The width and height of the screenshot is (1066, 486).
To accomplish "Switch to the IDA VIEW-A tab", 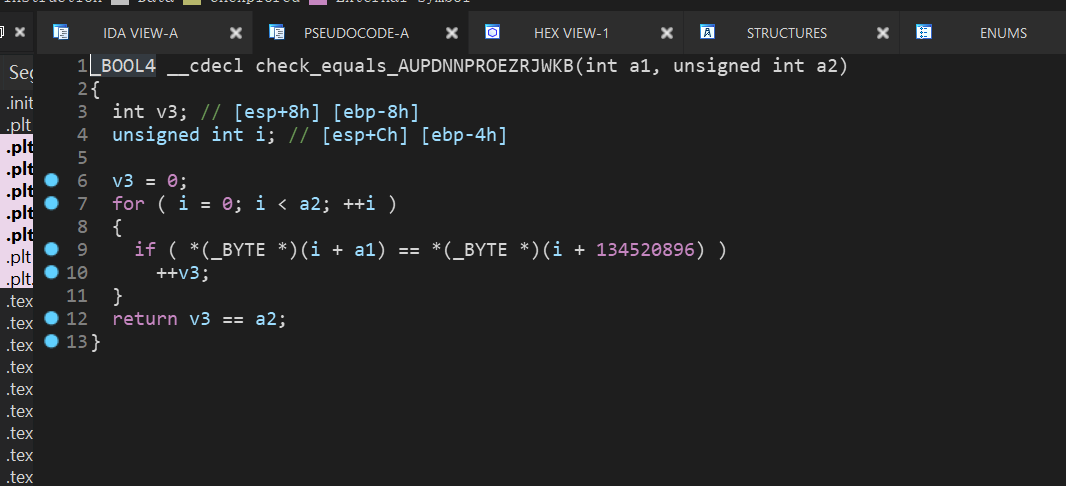I will click(x=140, y=33).
